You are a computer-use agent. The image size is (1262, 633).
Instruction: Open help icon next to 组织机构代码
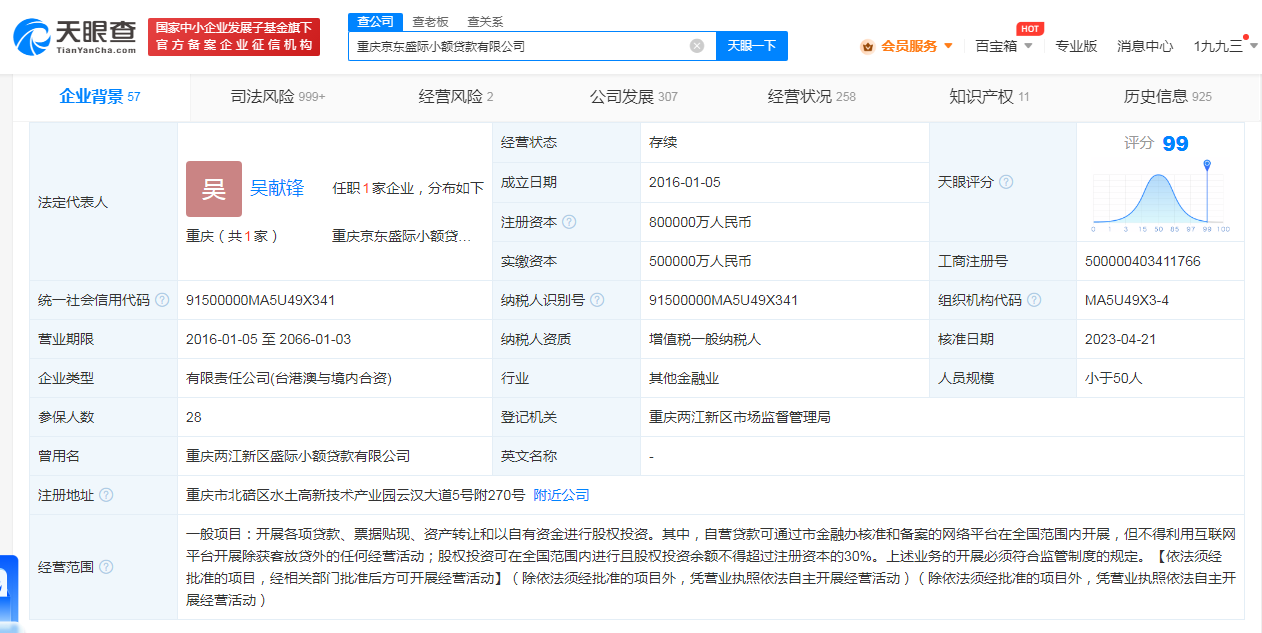(1034, 300)
